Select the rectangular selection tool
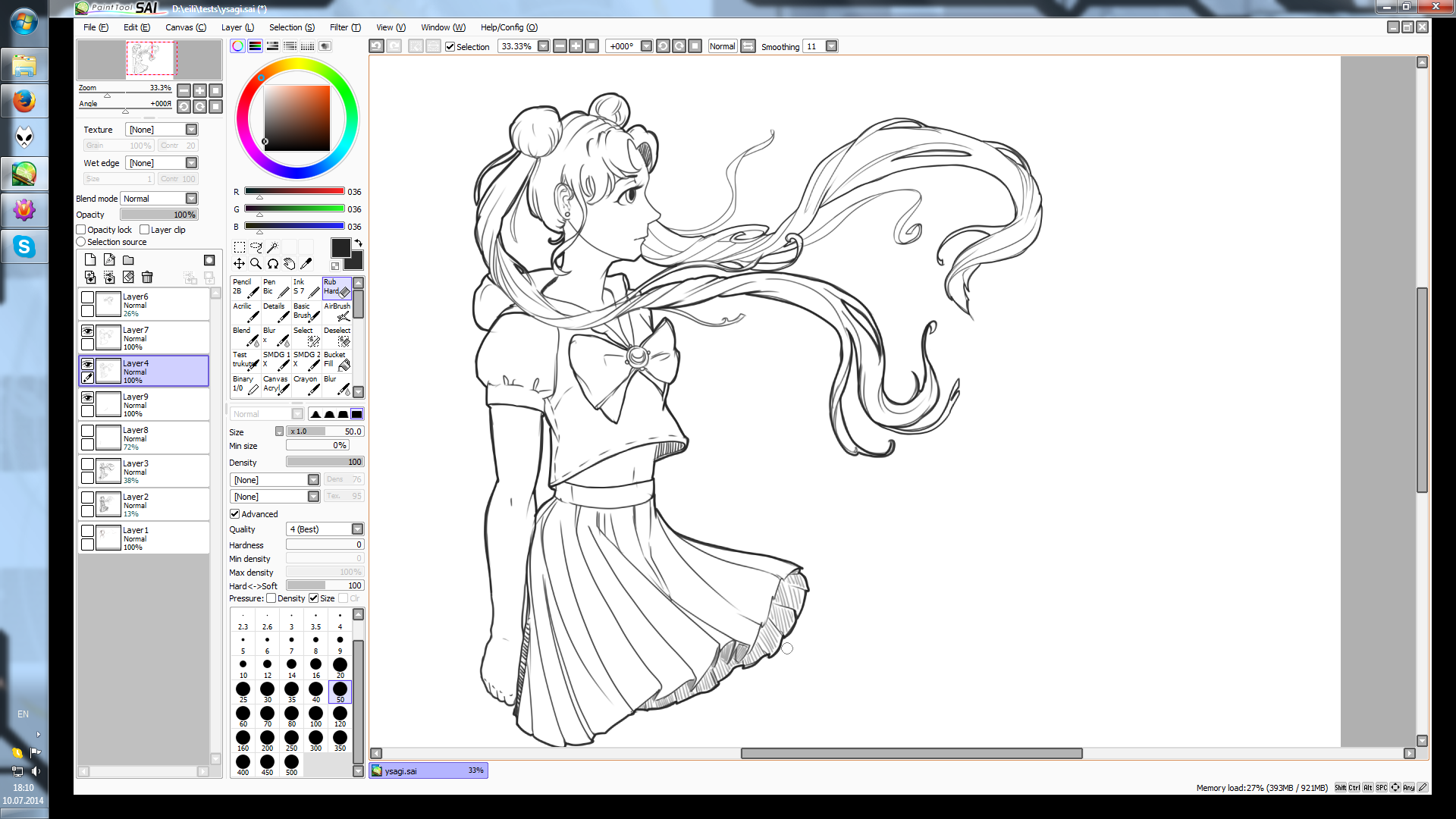The image size is (1456, 819). pos(239,247)
